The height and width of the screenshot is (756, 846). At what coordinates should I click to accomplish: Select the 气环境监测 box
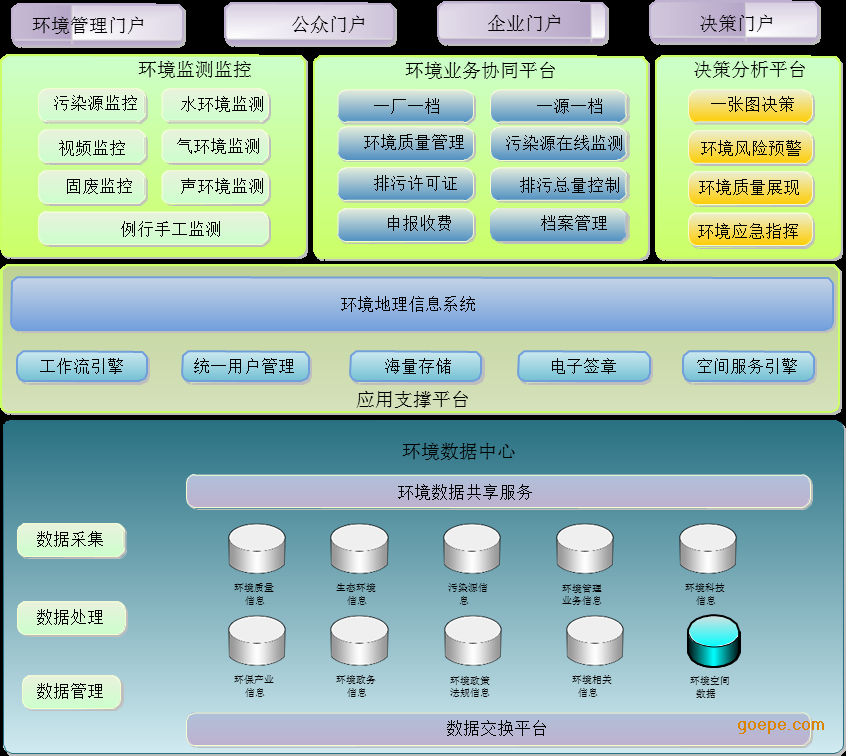[216, 146]
